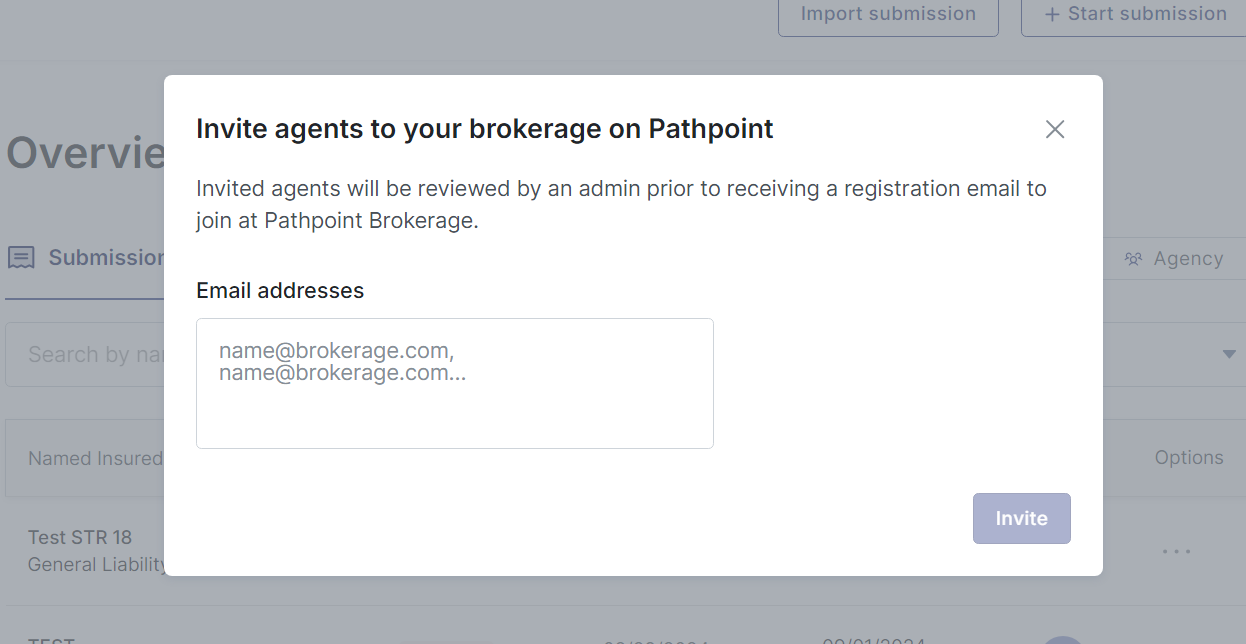This screenshot has width=1246, height=644.
Task: Click the Start submission button label
Action: coord(1146,14)
